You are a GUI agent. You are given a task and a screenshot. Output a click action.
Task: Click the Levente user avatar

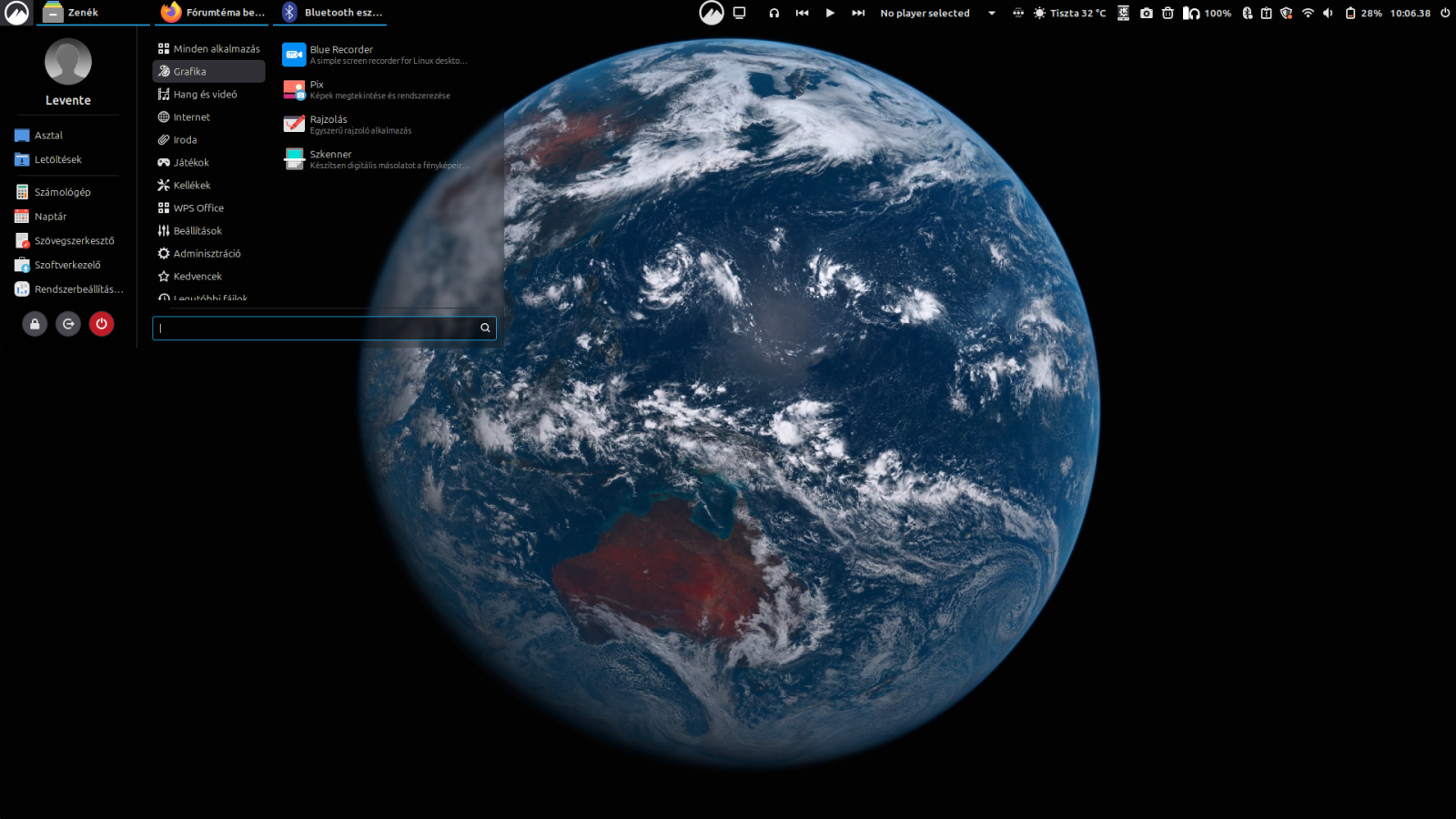[68, 62]
